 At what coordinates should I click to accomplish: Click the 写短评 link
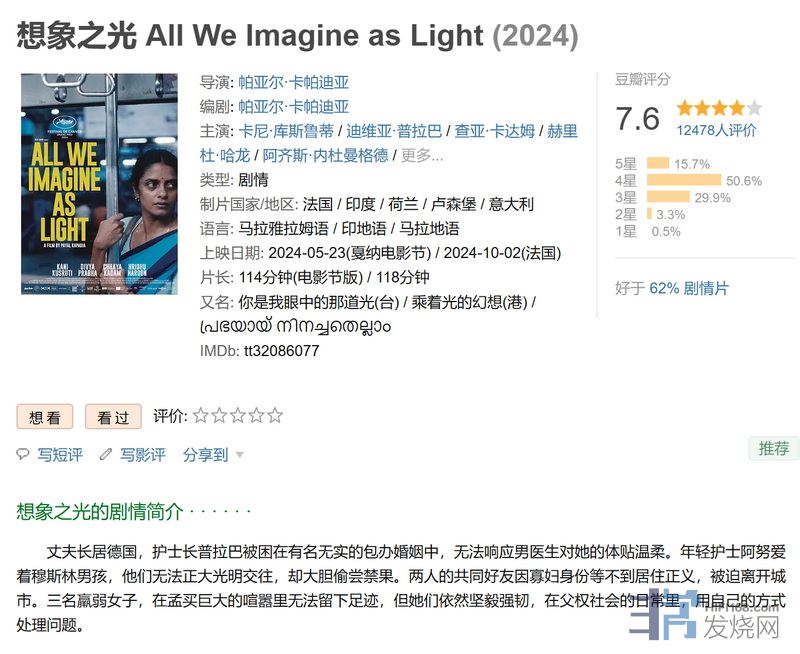tap(60, 455)
